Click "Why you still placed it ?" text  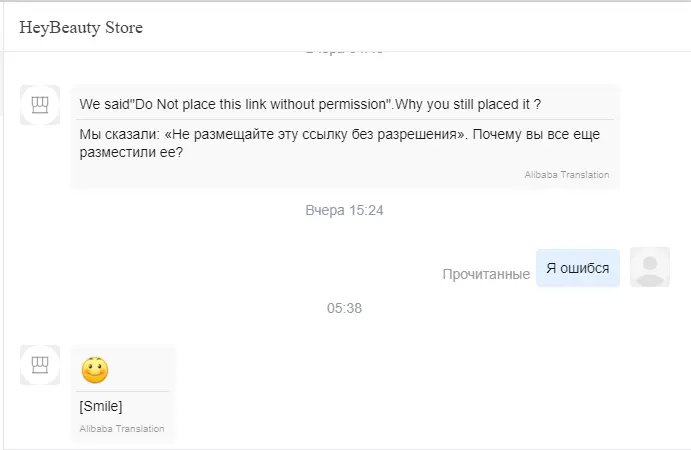tap(468, 104)
